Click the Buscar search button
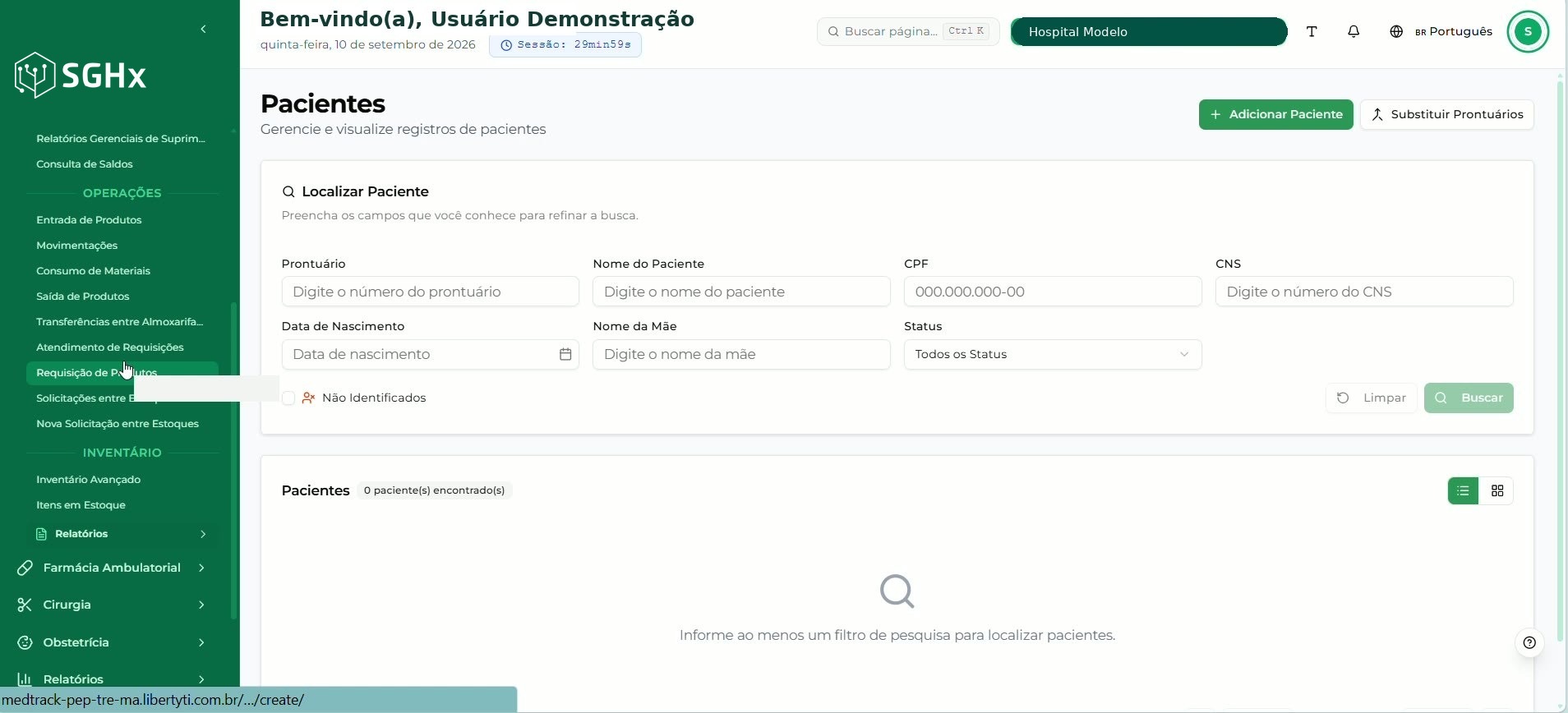 (1469, 398)
